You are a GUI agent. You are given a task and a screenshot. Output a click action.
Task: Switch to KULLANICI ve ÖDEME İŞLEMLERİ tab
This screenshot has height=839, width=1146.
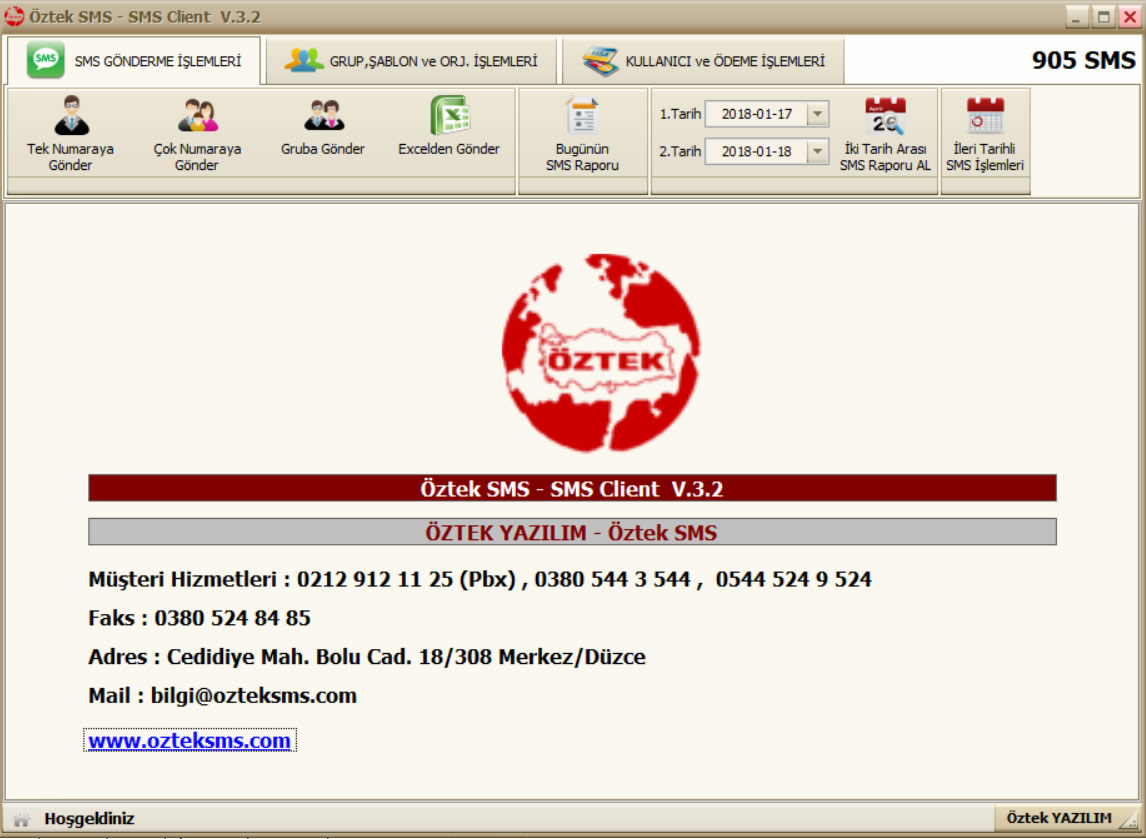(x=703, y=61)
